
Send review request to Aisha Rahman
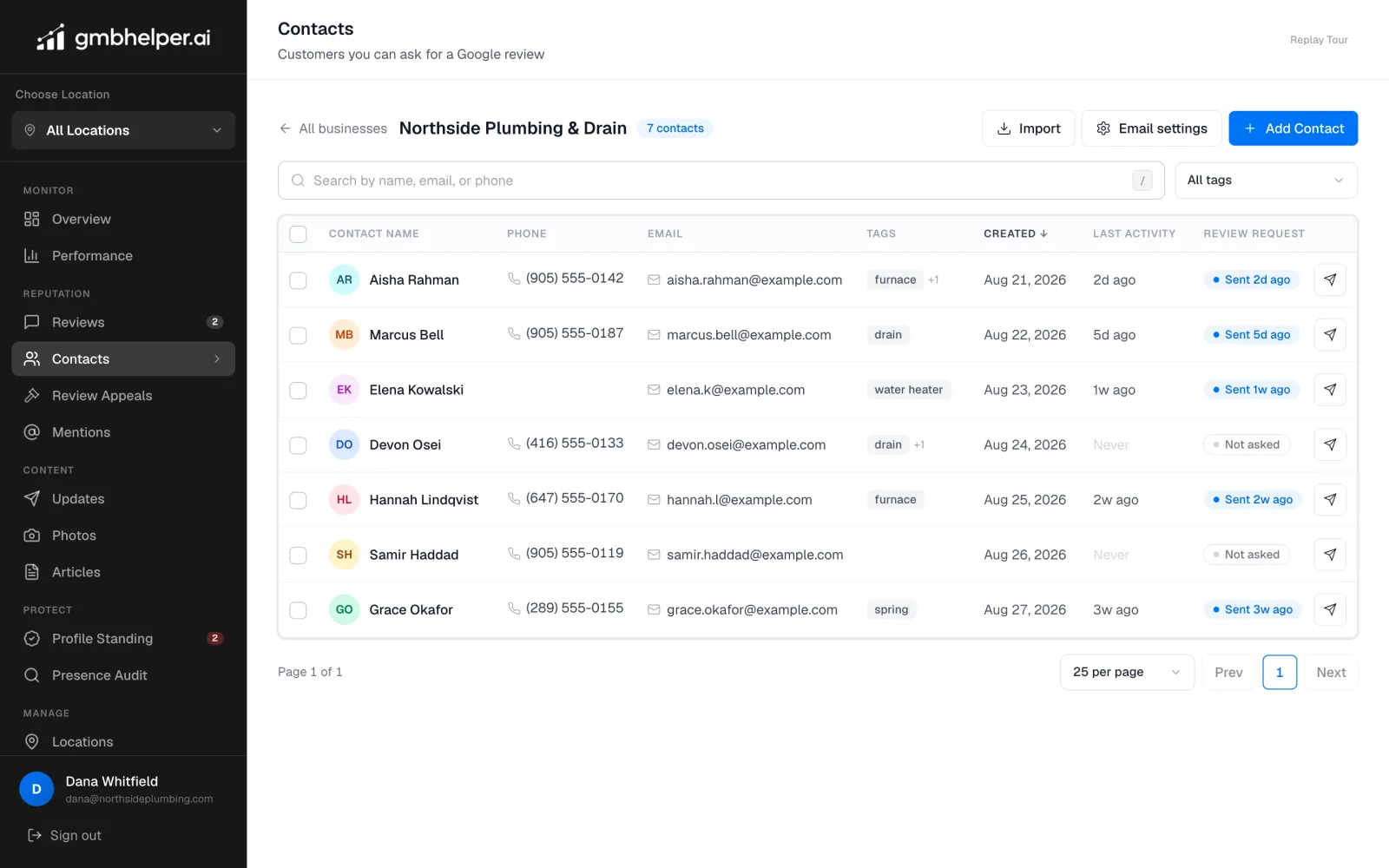pos(1330,279)
